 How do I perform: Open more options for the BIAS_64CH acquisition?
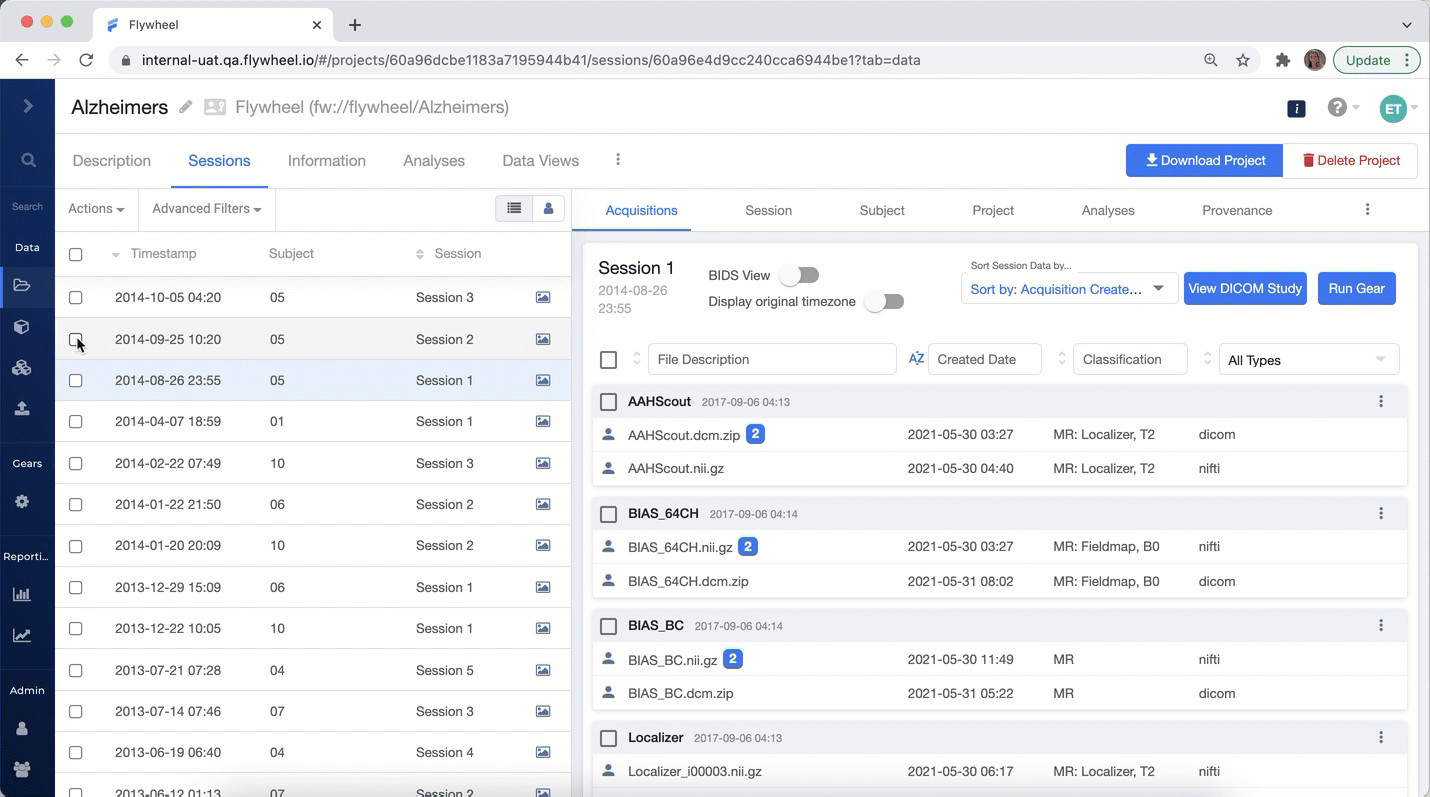point(1381,513)
